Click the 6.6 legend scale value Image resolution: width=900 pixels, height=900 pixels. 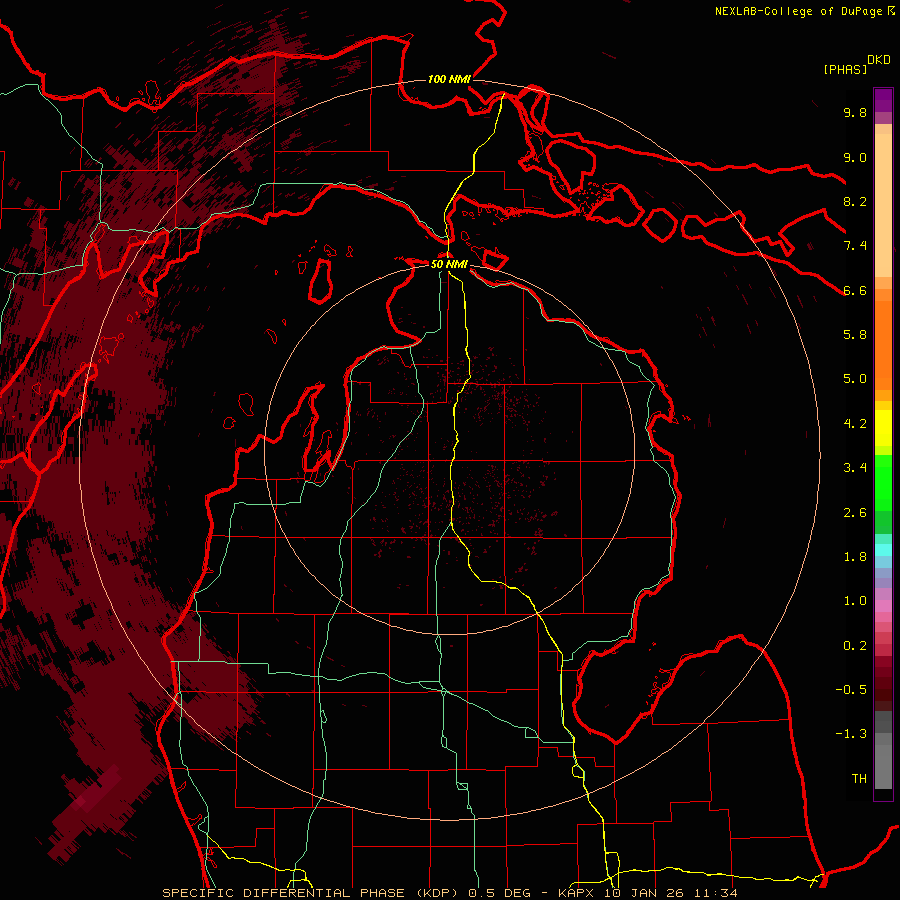(855, 290)
